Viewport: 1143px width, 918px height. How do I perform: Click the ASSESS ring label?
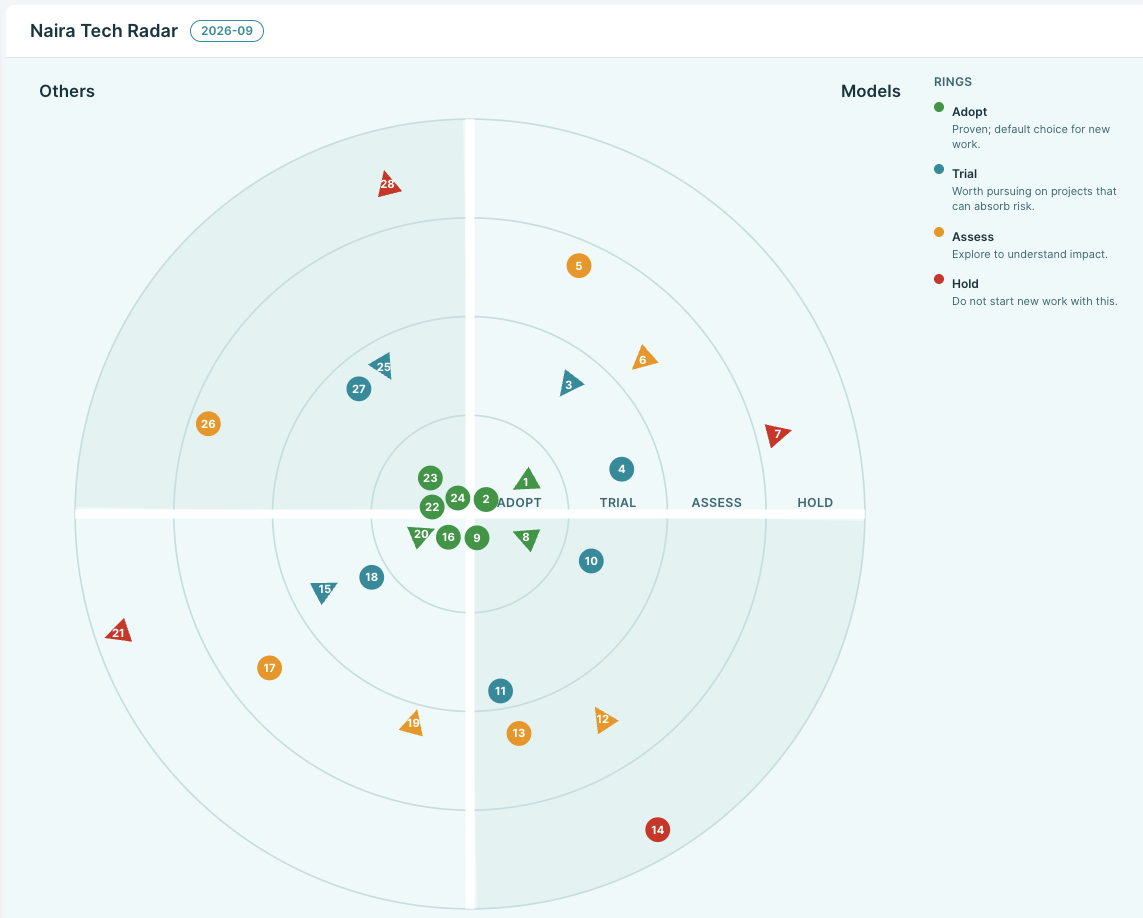coord(717,502)
